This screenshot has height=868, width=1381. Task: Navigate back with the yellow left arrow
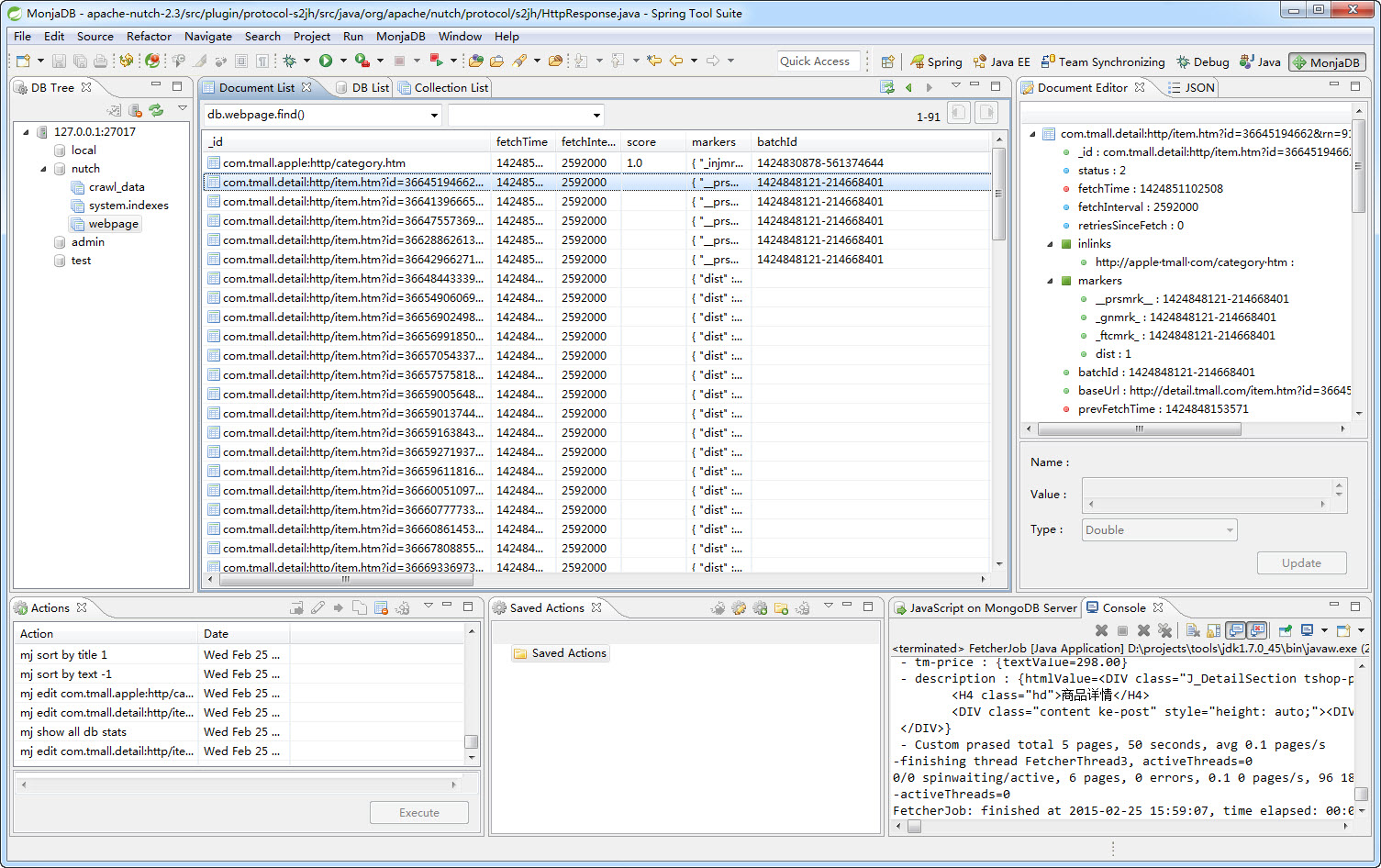coord(676,61)
